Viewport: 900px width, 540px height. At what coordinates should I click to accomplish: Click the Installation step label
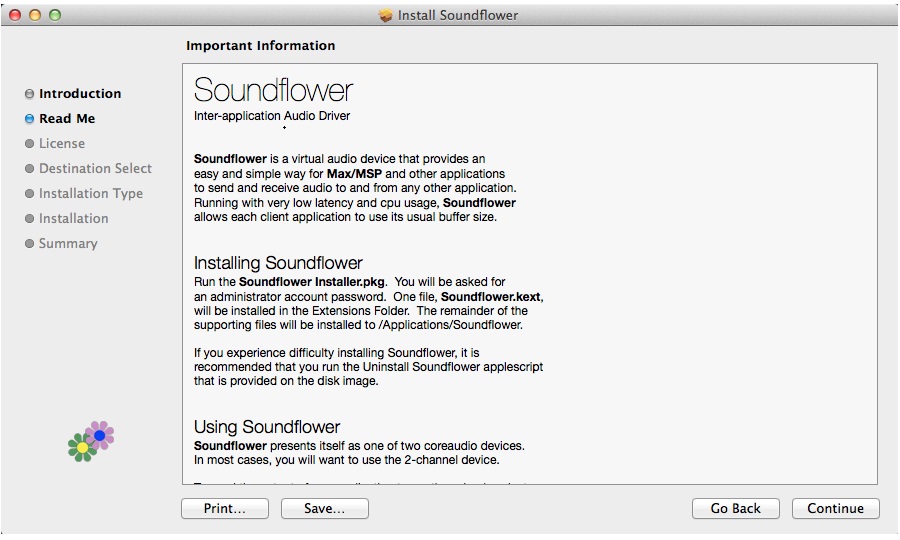pyautogui.click(x=73, y=219)
